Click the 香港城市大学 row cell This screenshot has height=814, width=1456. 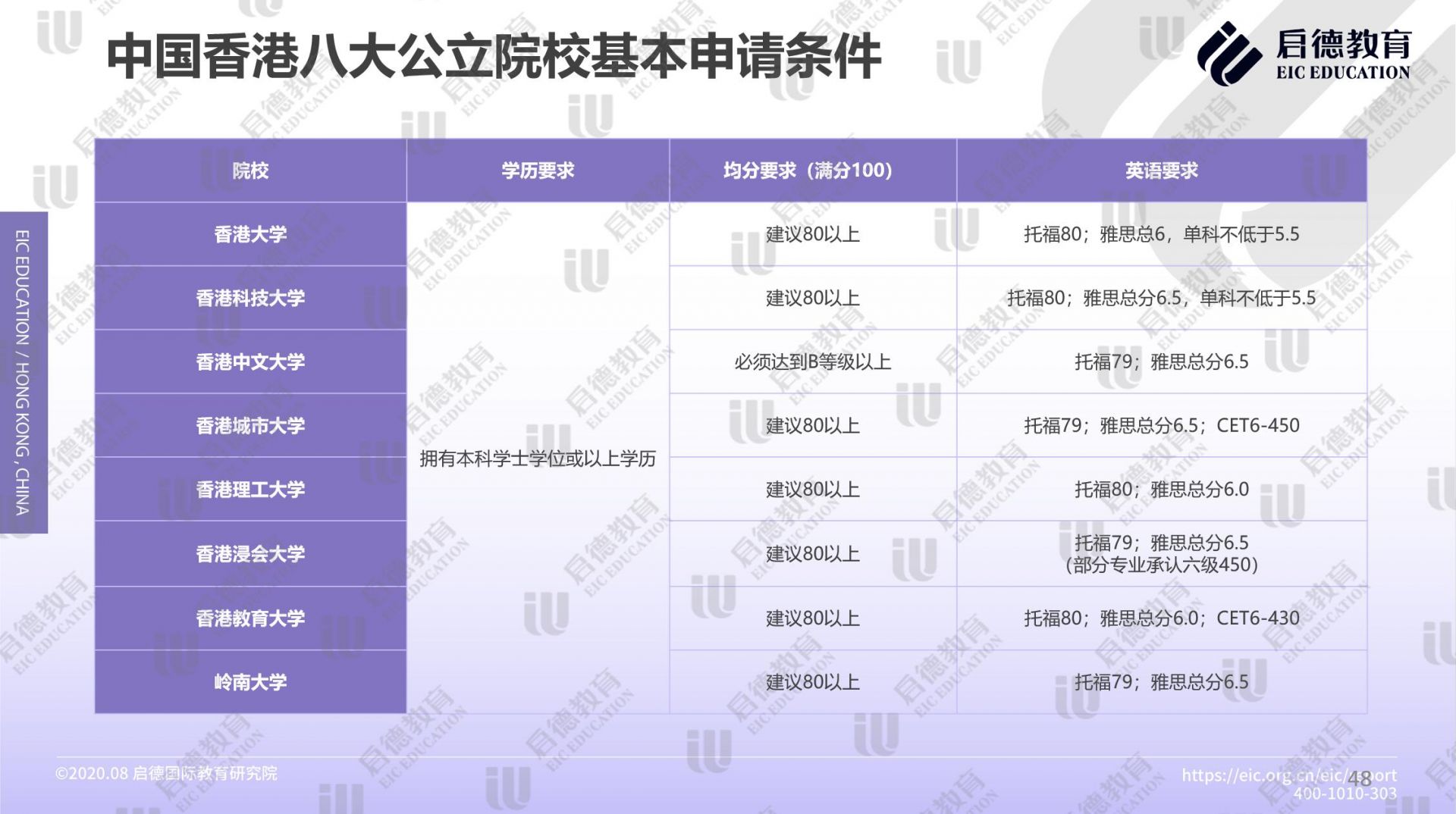250,425
